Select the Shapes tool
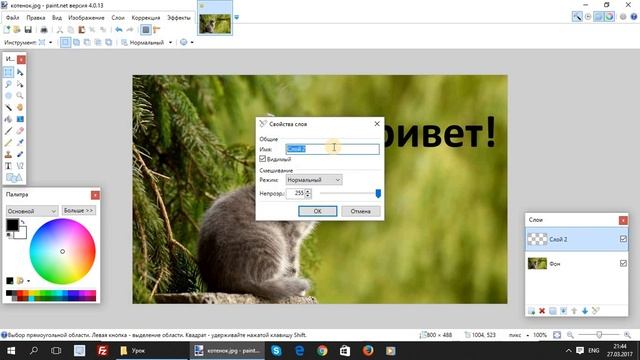Image resolution: width=640 pixels, height=360 pixels. coord(14,178)
